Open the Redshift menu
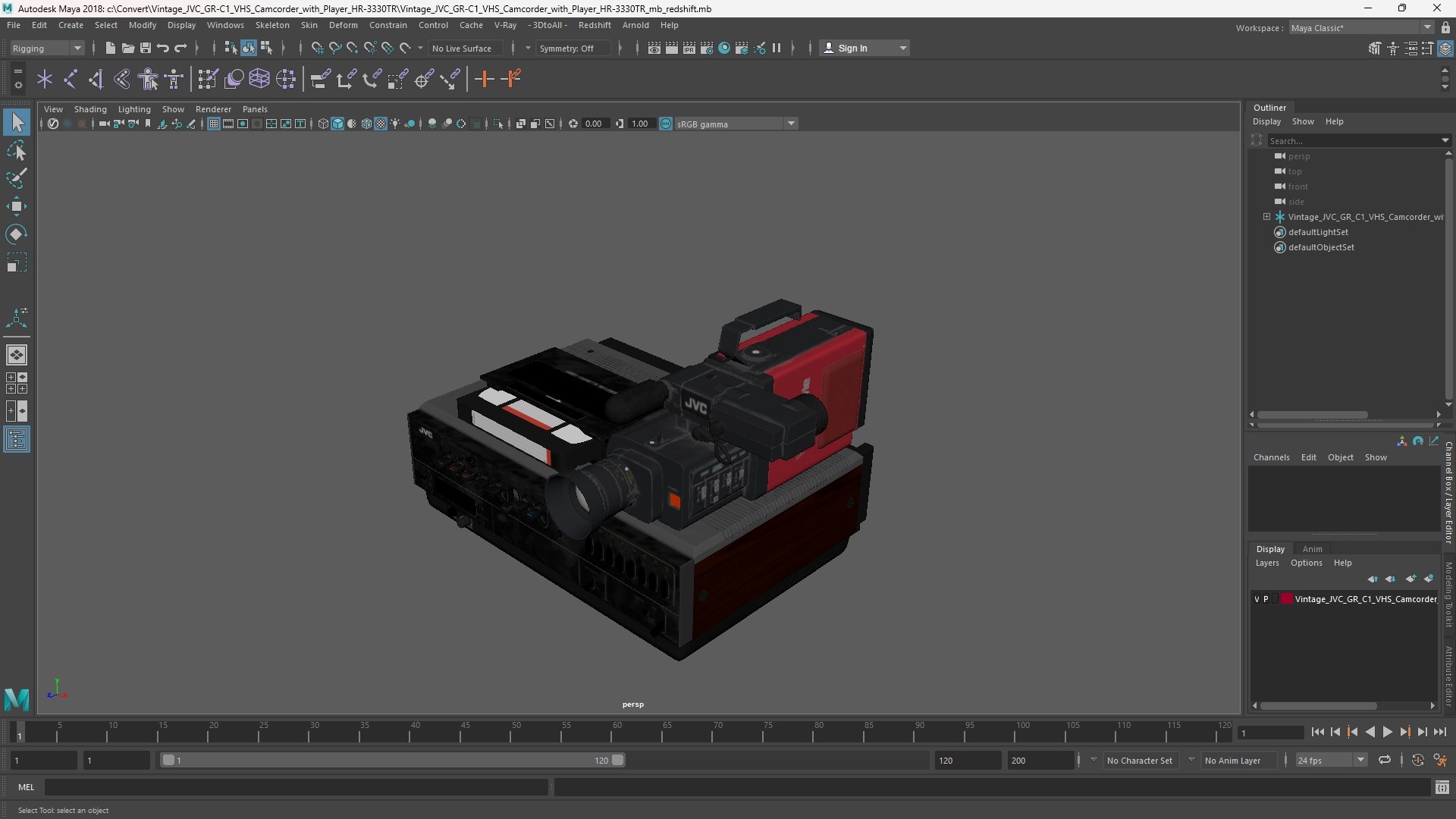Viewport: 1456px width, 819px height. (x=595, y=25)
